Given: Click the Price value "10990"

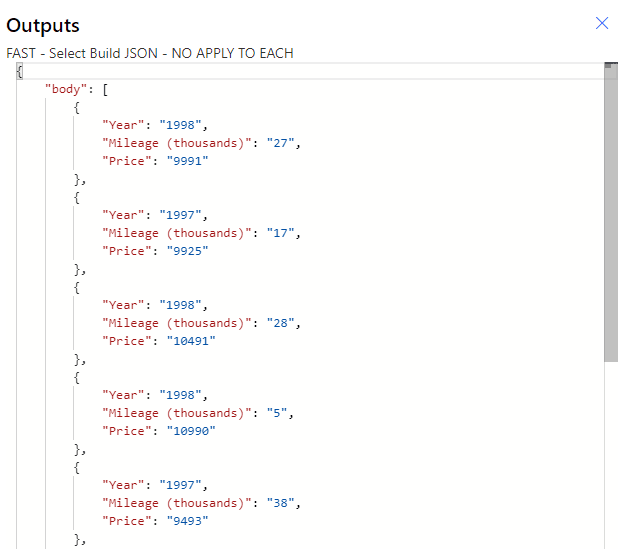Looking at the screenshot, I should pyautogui.click(x=187, y=431).
